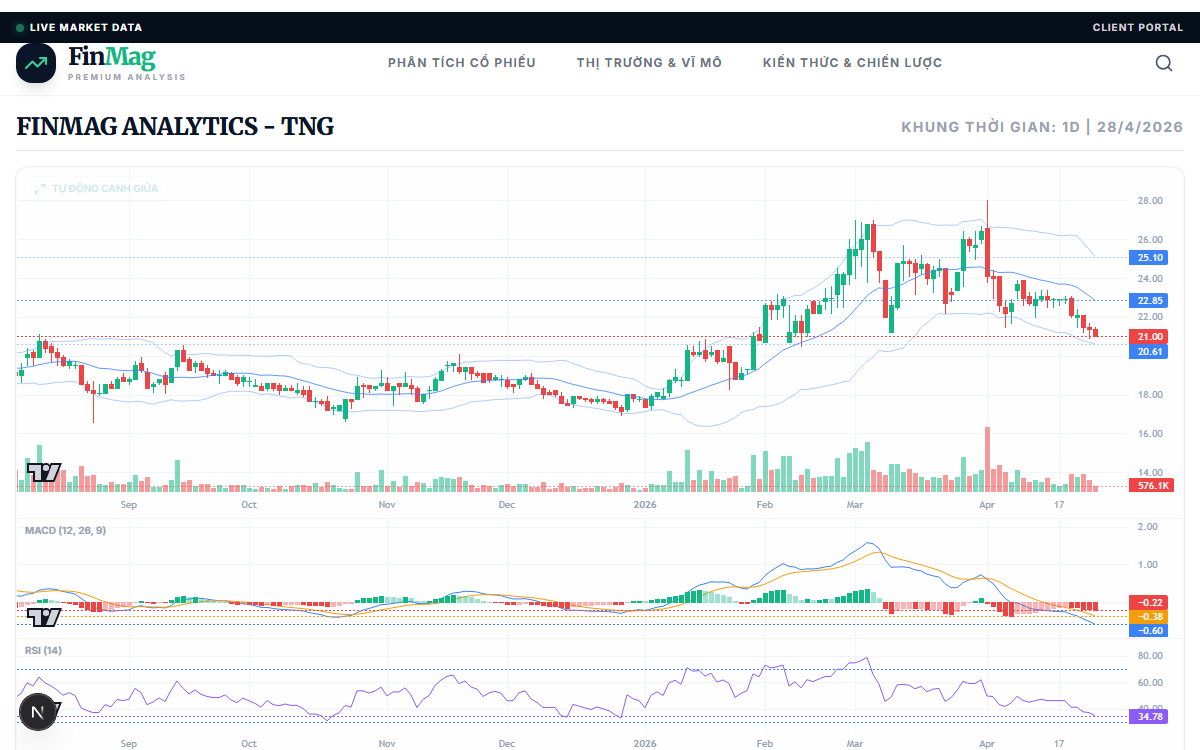
Task: Open Phân tích cổ phiếu menu
Action: [x=462, y=63]
